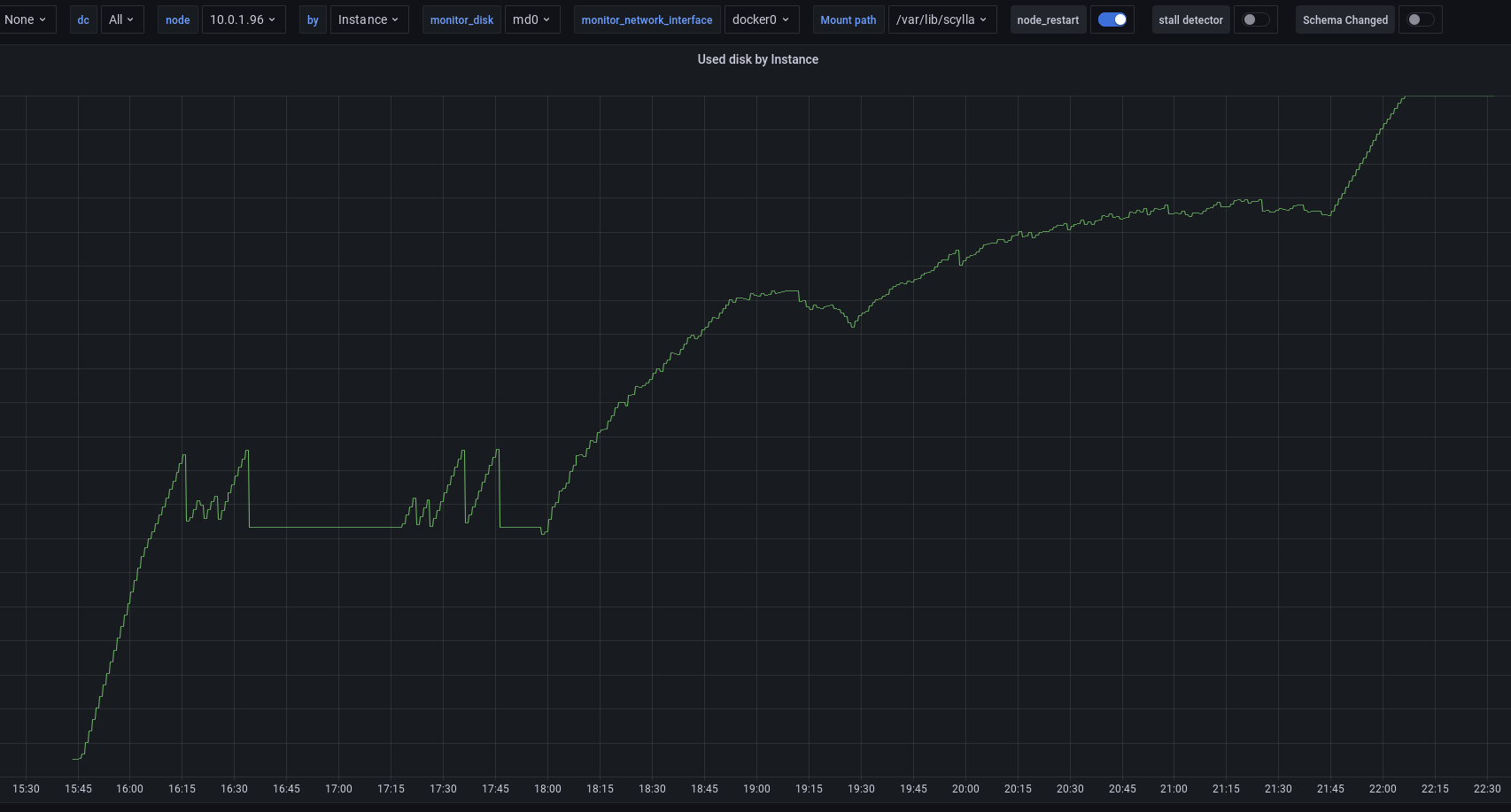Open the node 10.0.1.96 dropdown

pyautogui.click(x=244, y=19)
